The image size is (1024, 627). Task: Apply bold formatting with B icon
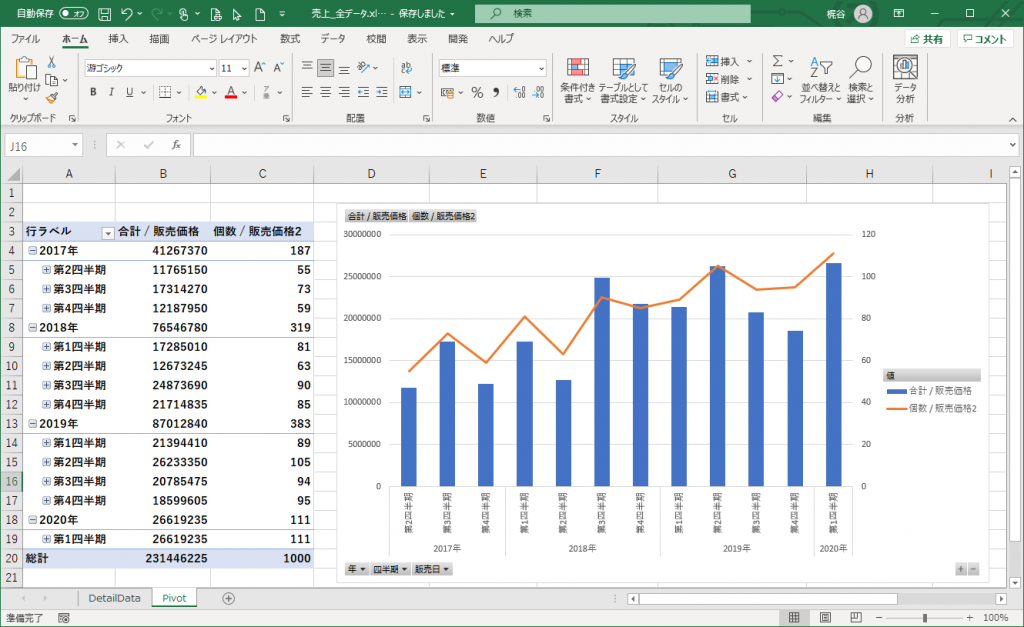tap(93, 92)
